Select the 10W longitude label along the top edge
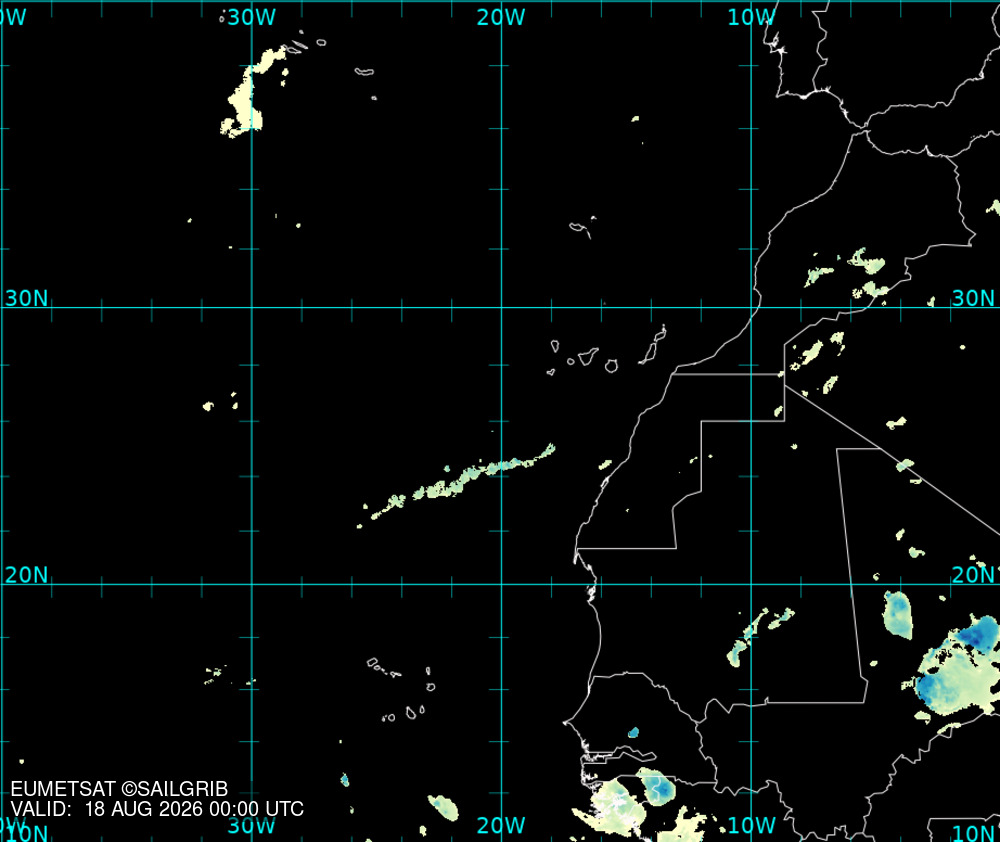The image size is (1000, 842). [x=751, y=18]
